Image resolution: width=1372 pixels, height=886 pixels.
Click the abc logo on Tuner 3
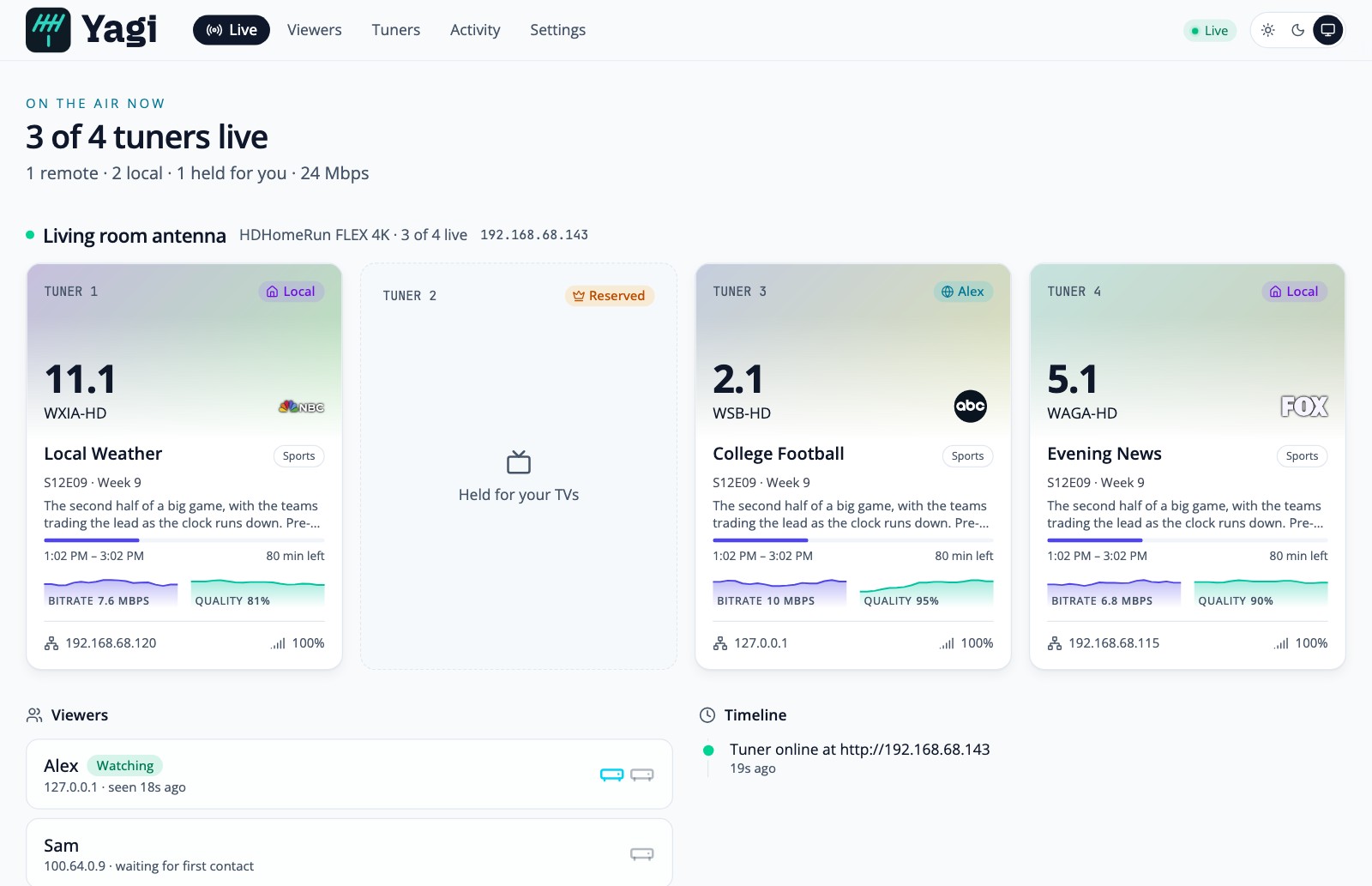point(971,406)
